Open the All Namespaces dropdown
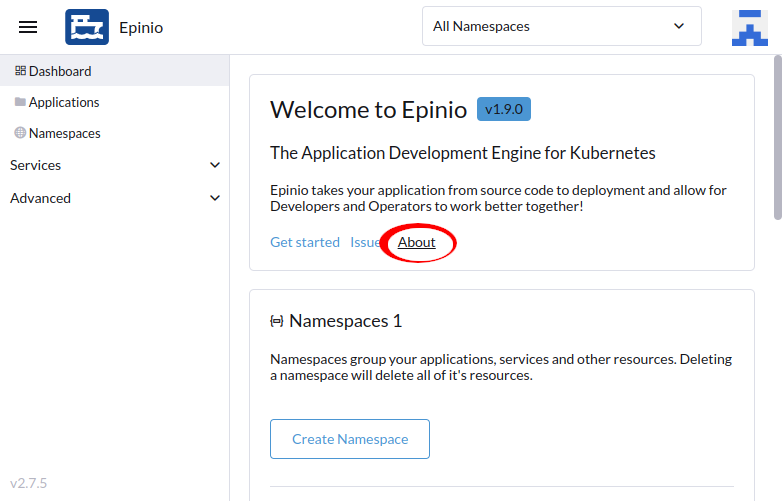This screenshot has width=782, height=501. 562,26
